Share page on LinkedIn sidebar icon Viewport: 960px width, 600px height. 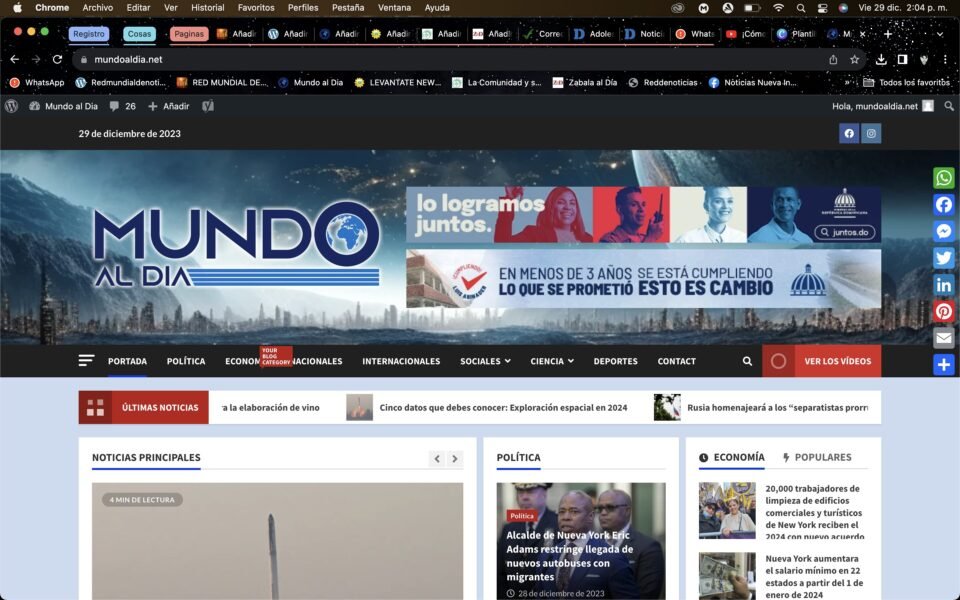pyautogui.click(x=943, y=285)
